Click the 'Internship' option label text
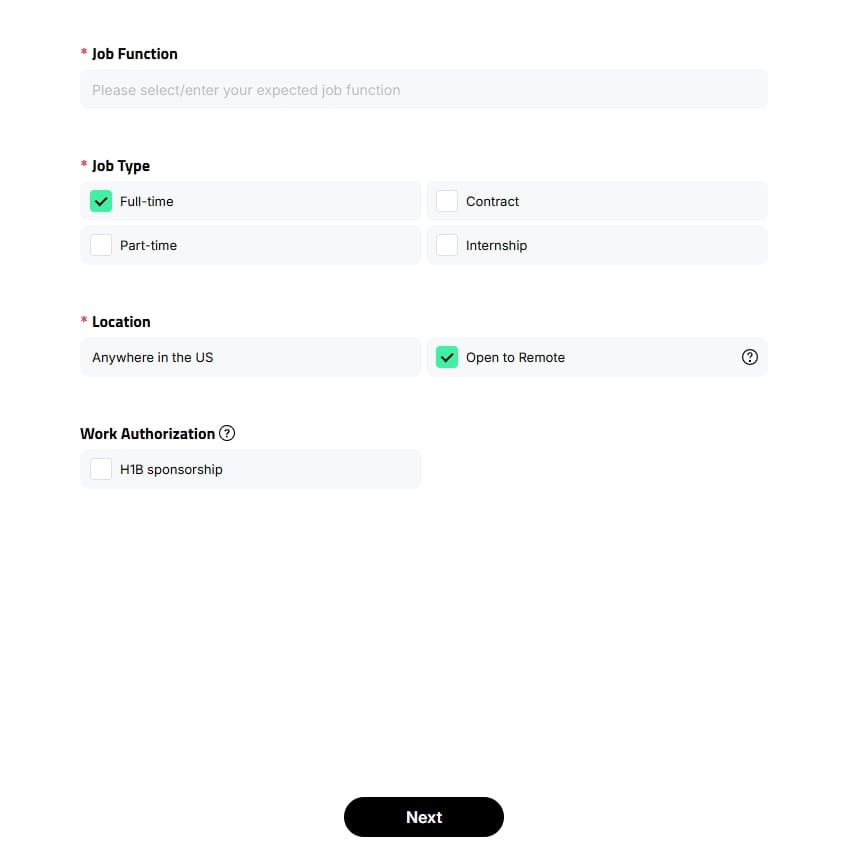The height and width of the screenshot is (854, 860). pyautogui.click(x=497, y=245)
